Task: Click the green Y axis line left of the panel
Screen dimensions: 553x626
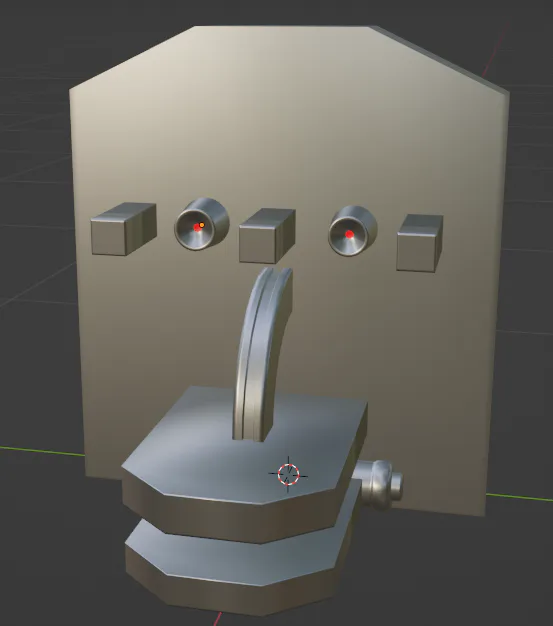Action: [42, 451]
